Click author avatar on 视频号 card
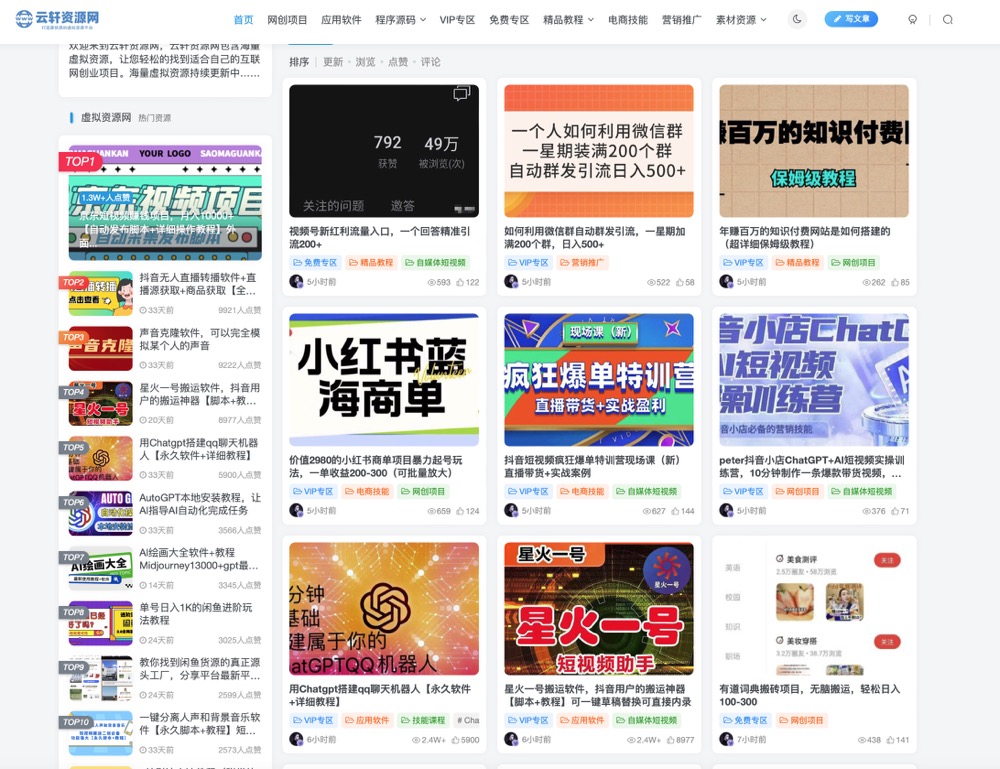1000x769 pixels. [297, 281]
